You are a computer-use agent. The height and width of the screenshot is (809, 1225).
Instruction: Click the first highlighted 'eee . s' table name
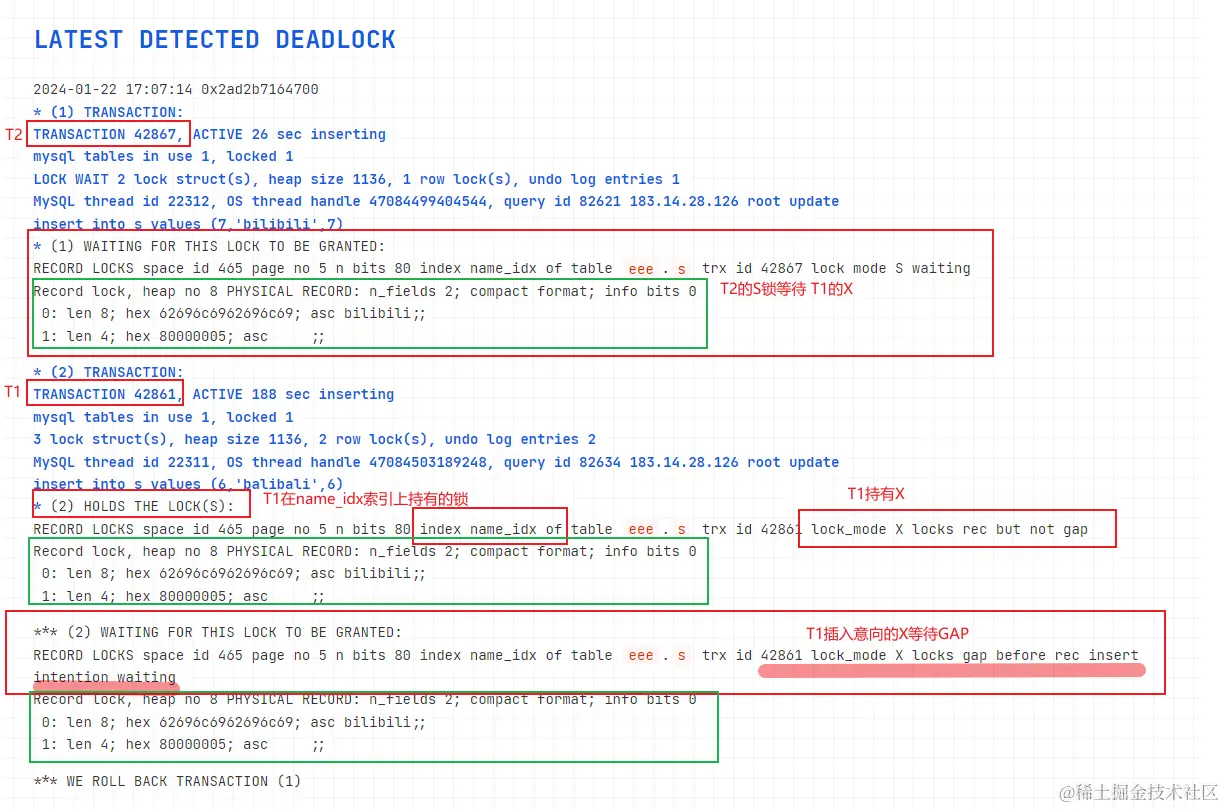pyautogui.click(x=657, y=268)
